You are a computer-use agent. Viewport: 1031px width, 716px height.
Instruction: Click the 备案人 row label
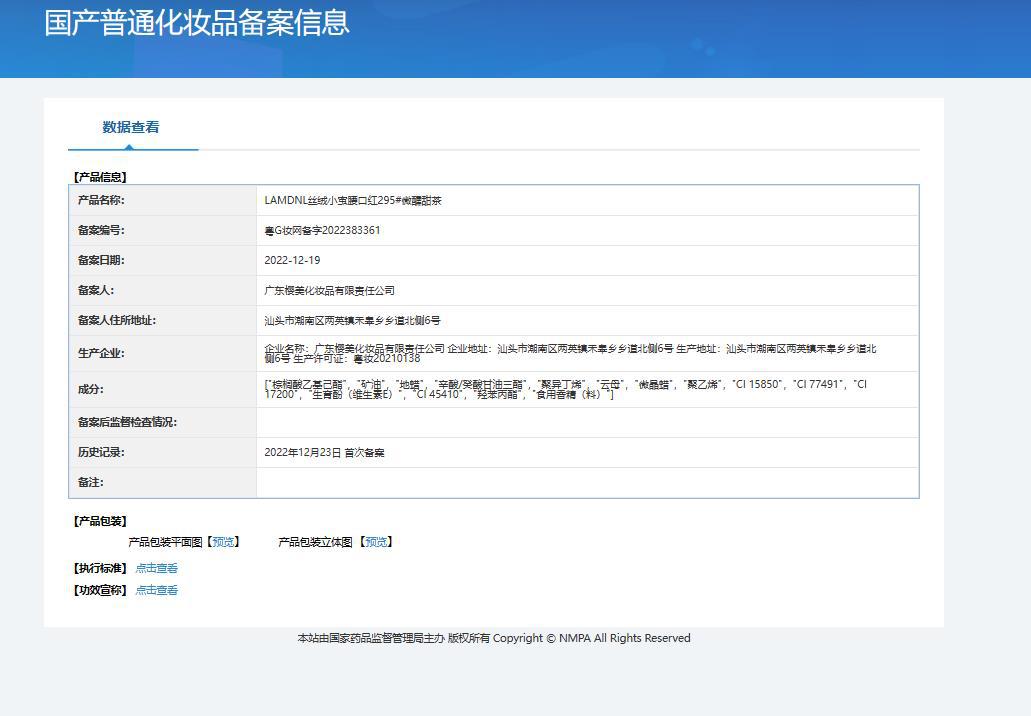point(96,291)
